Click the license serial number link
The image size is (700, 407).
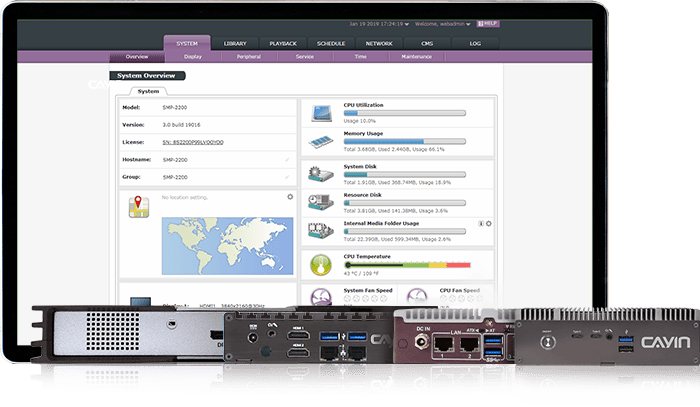pos(194,142)
